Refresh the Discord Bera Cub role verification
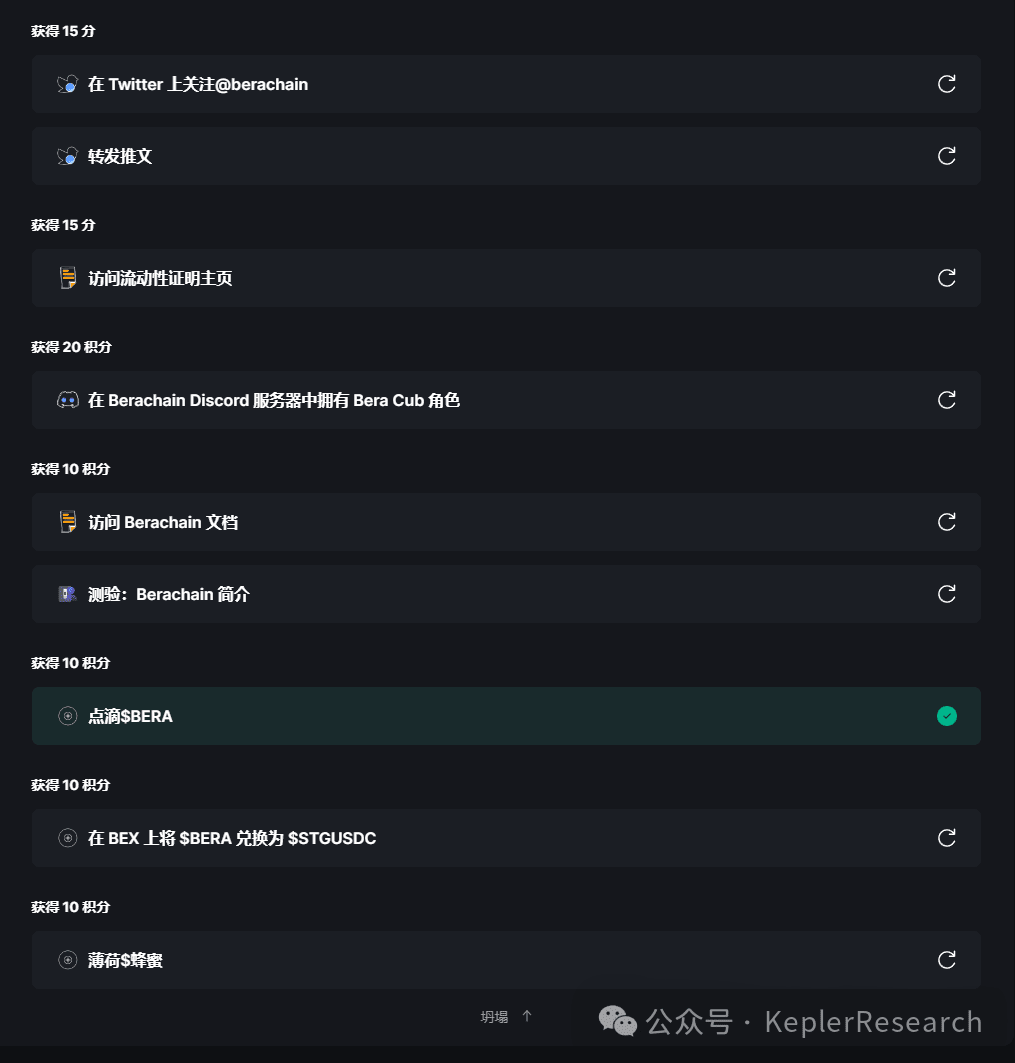Image resolution: width=1015 pixels, height=1063 pixels. coord(946,399)
